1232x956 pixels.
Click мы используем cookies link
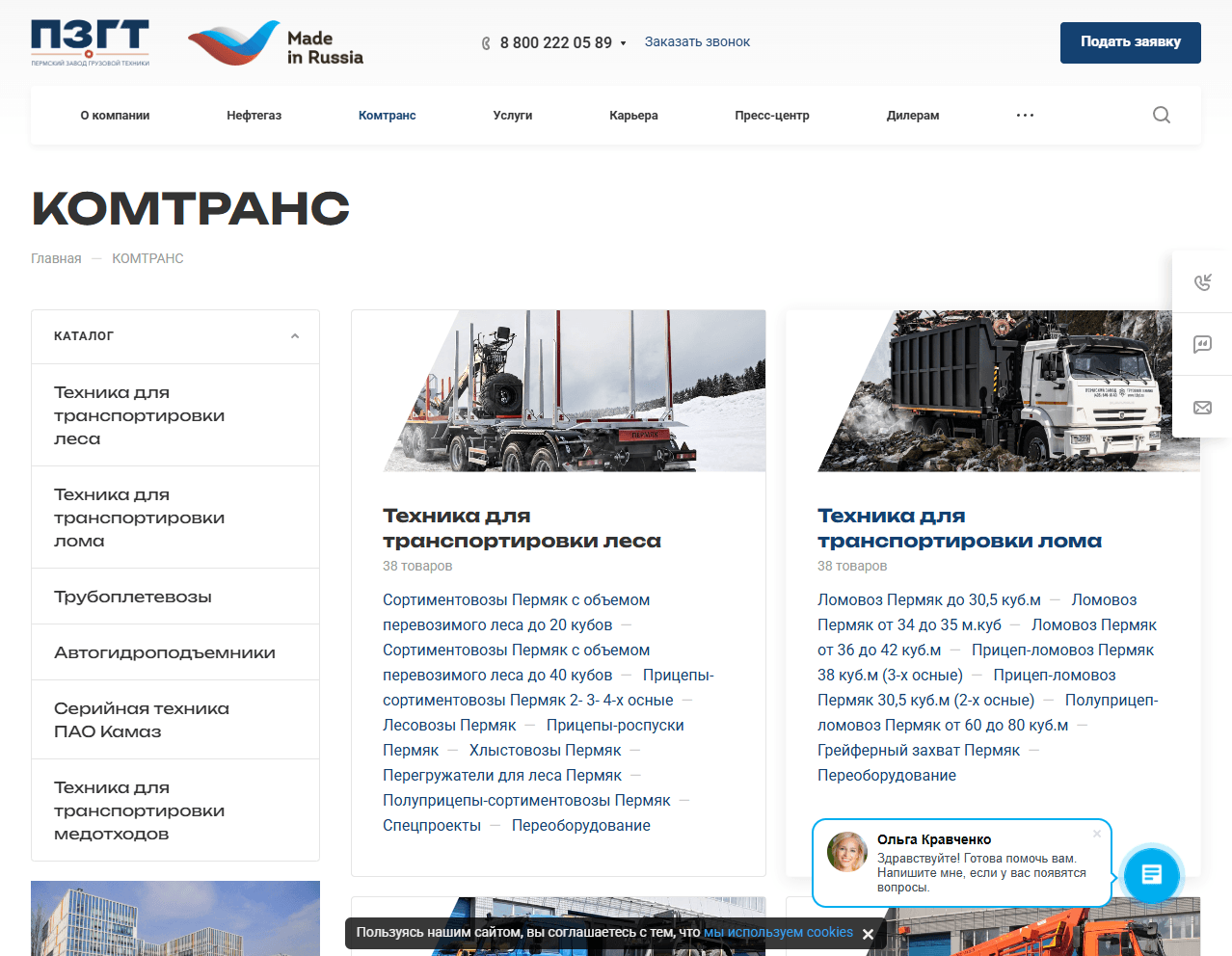(x=778, y=932)
